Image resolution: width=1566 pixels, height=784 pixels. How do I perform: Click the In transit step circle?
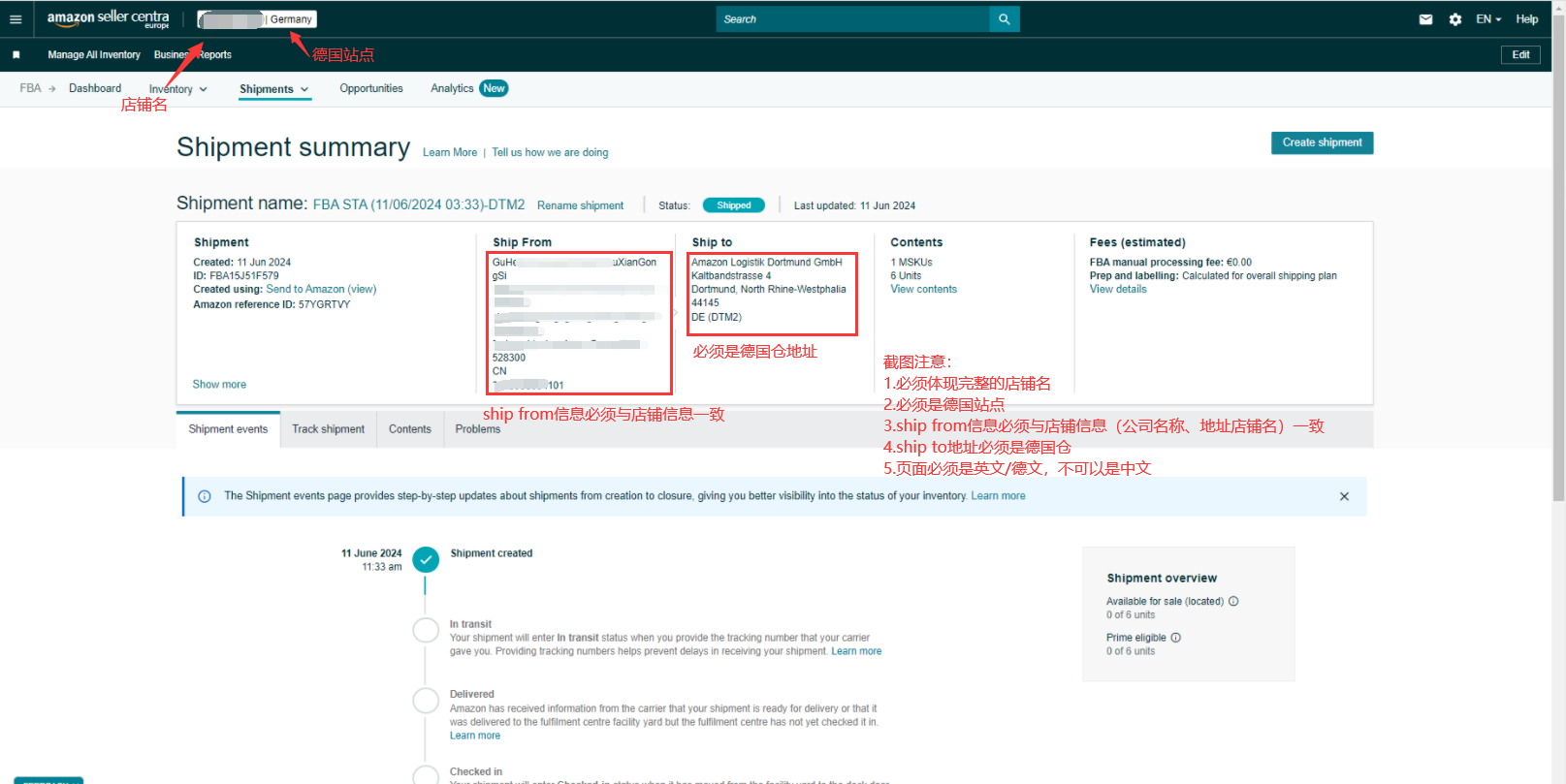coord(426,630)
